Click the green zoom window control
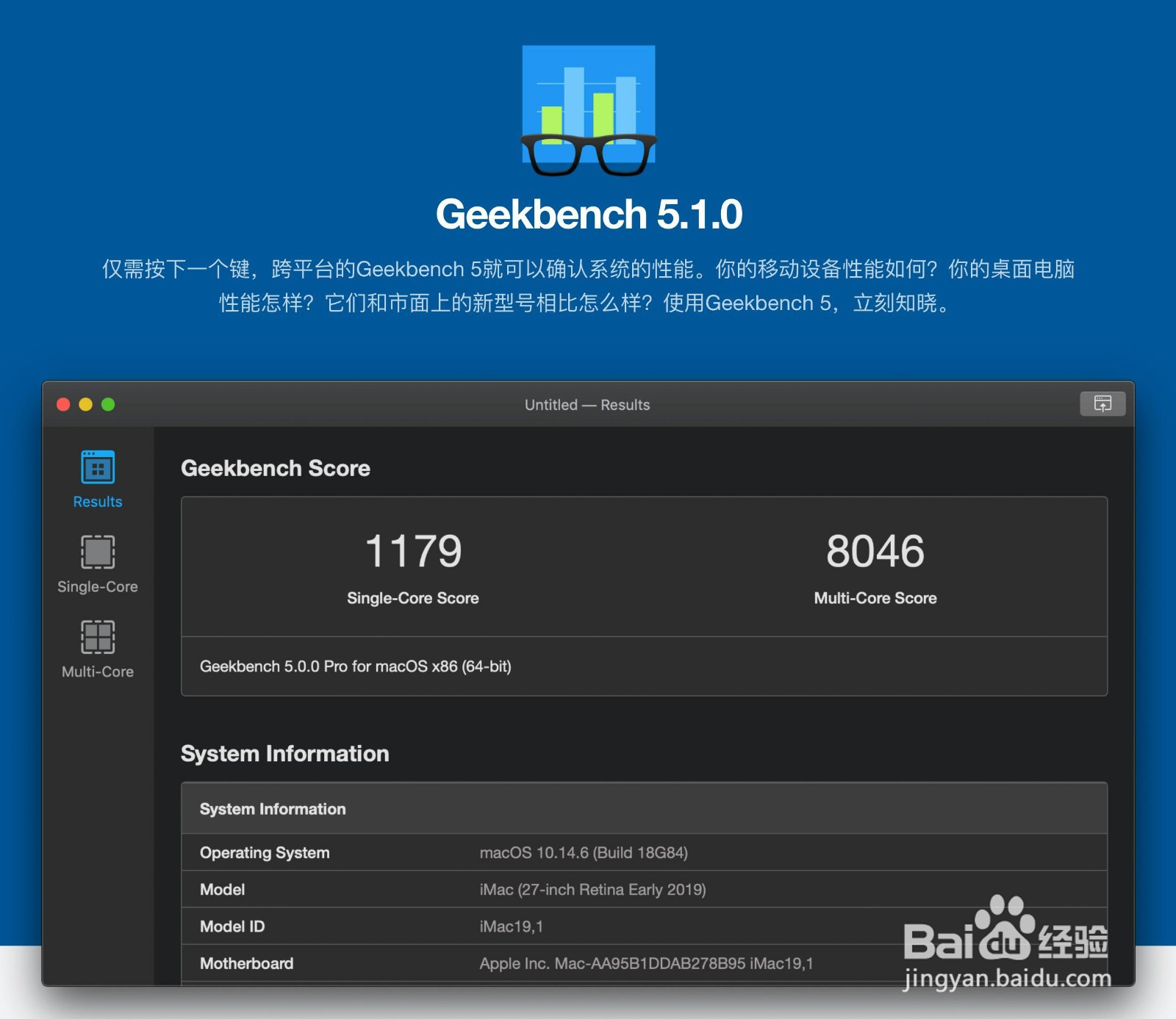The width and height of the screenshot is (1176, 1019). (108, 404)
